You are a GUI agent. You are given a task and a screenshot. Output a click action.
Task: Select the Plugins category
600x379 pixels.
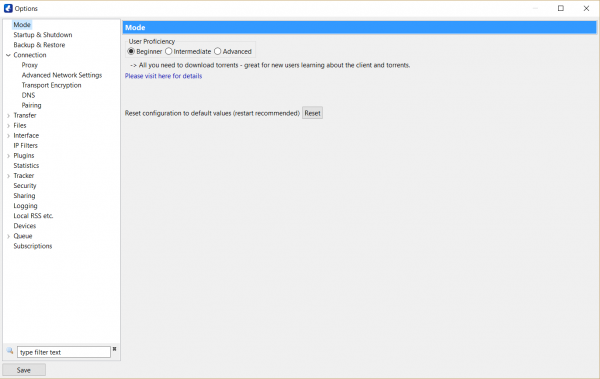pyautogui.click(x=24, y=155)
